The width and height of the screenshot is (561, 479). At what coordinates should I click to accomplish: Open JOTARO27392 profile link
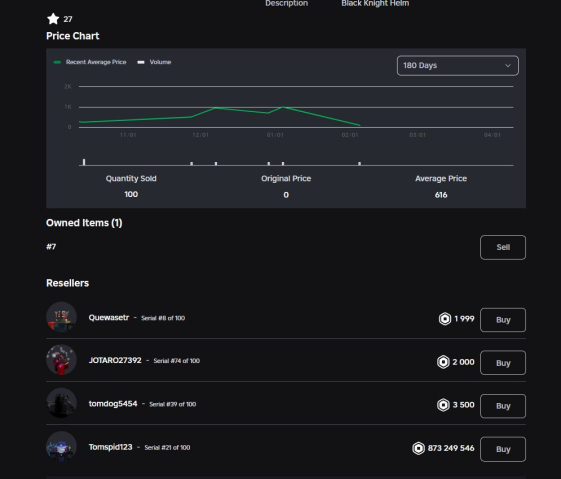[x=115, y=360]
